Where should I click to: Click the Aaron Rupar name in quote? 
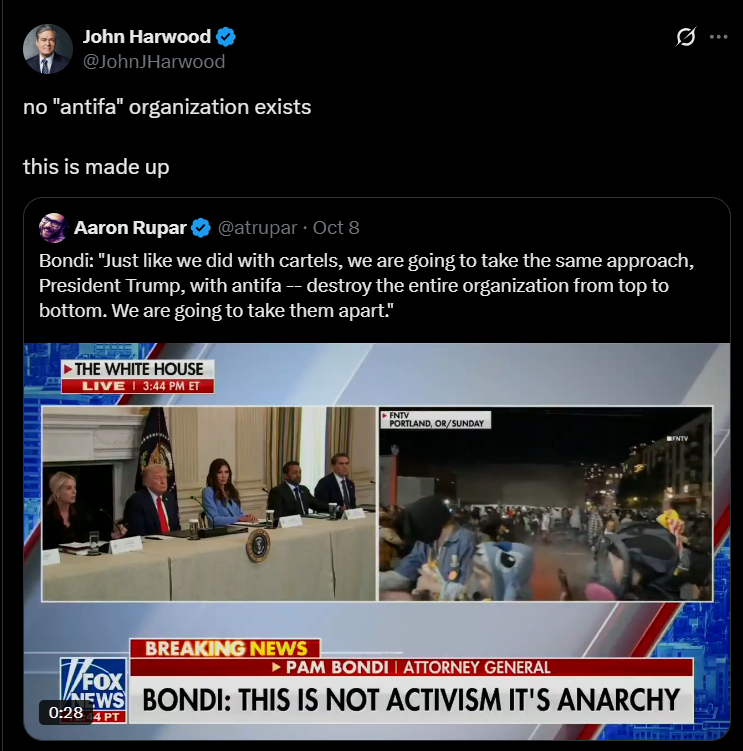pyautogui.click(x=130, y=228)
